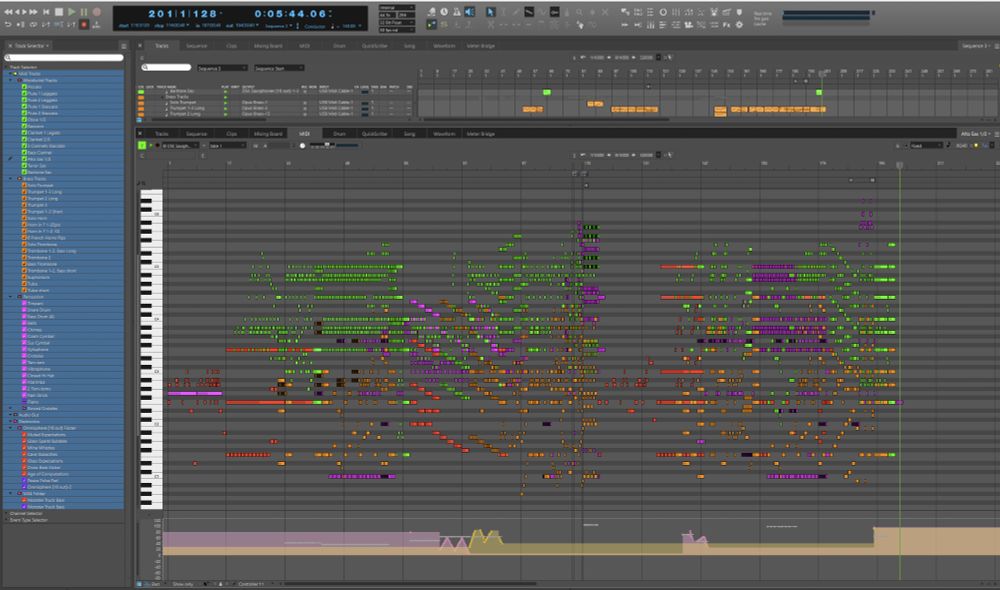This screenshot has height=590, width=1000.
Task: Start playback with the green Play button
Action: coord(71,11)
